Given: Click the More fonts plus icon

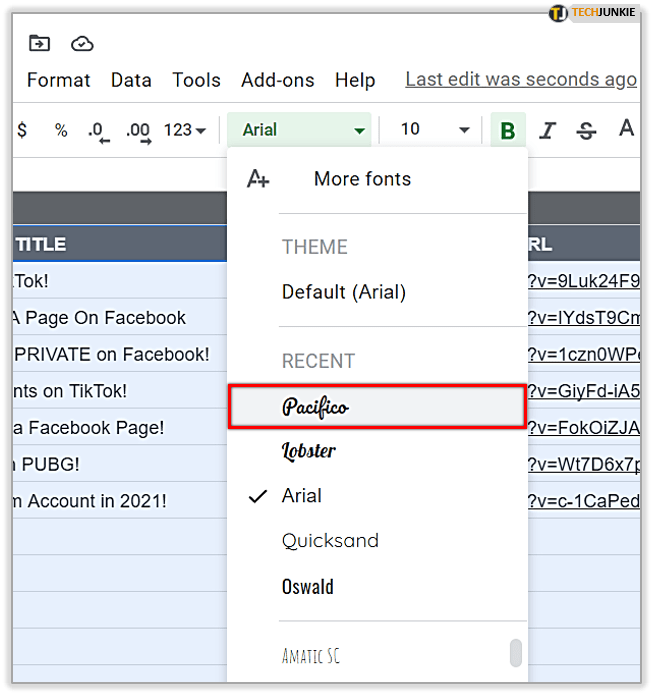Looking at the screenshot, I should coord(258,179).
